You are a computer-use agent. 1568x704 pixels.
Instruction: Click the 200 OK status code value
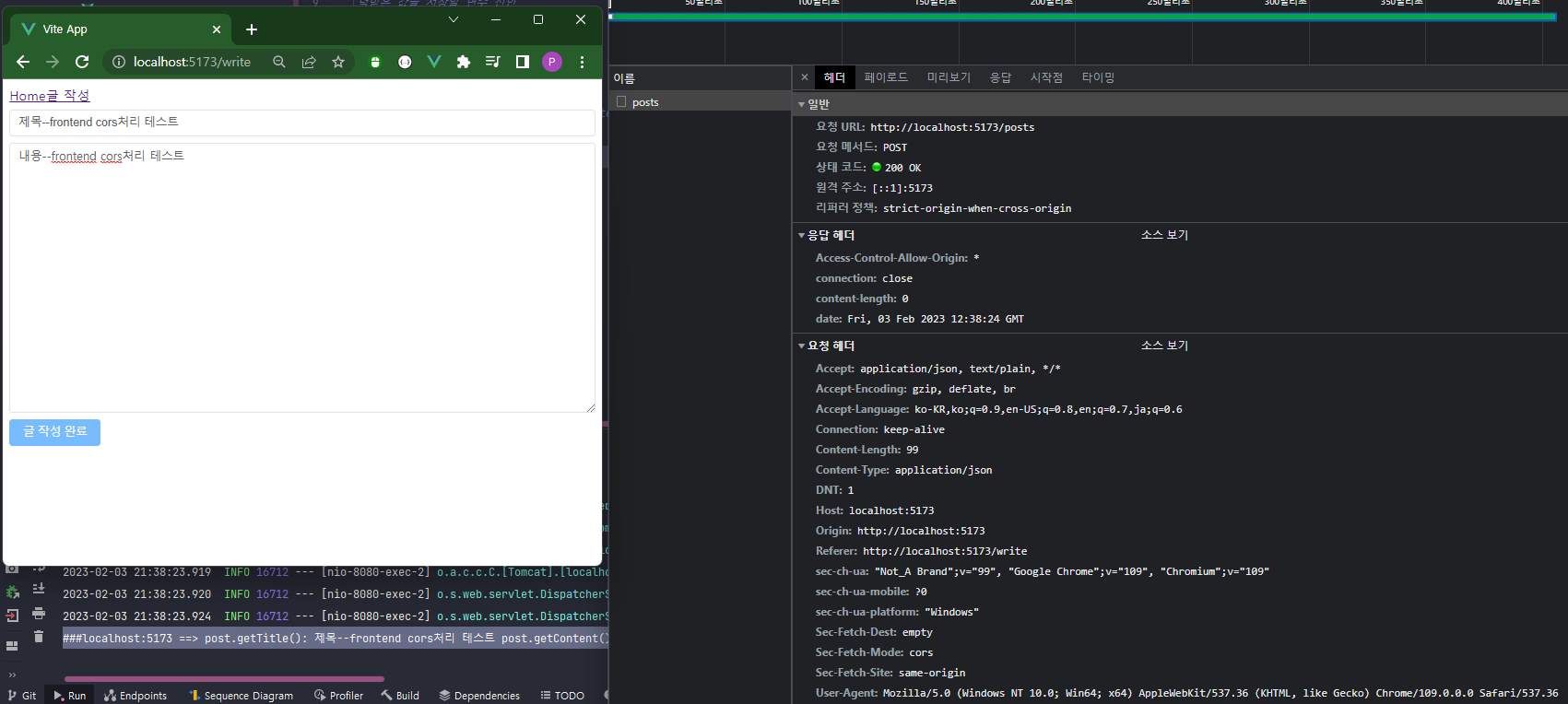click(x=902, y=168)
